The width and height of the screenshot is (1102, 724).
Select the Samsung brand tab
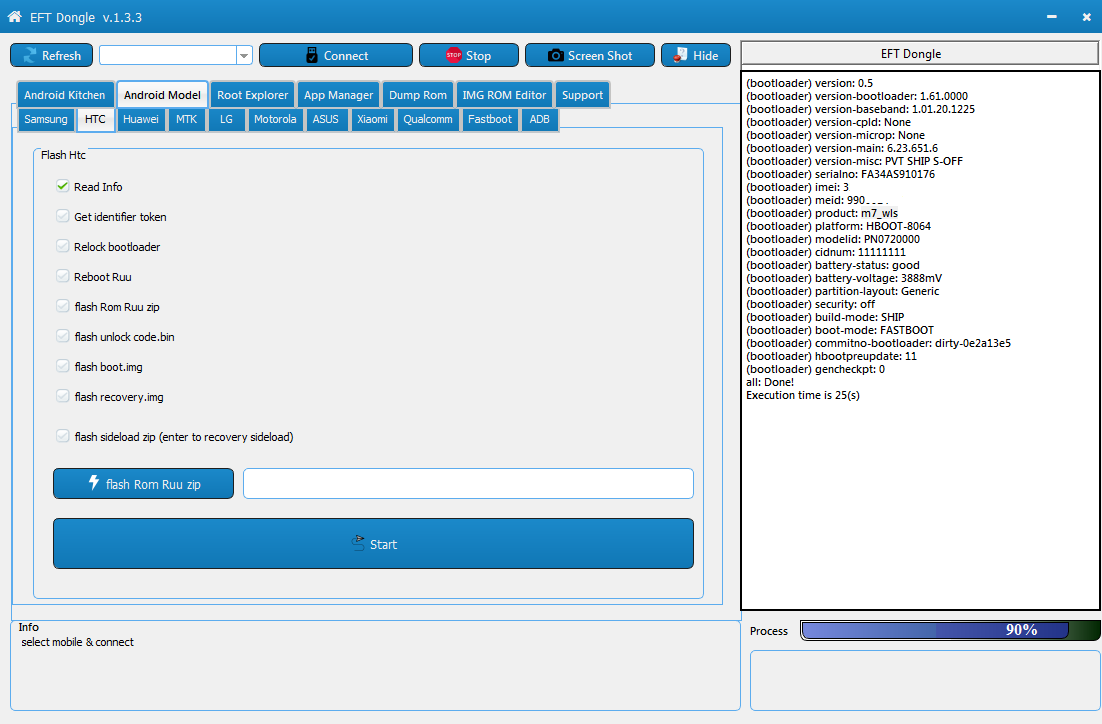click(x=46, y=119)
